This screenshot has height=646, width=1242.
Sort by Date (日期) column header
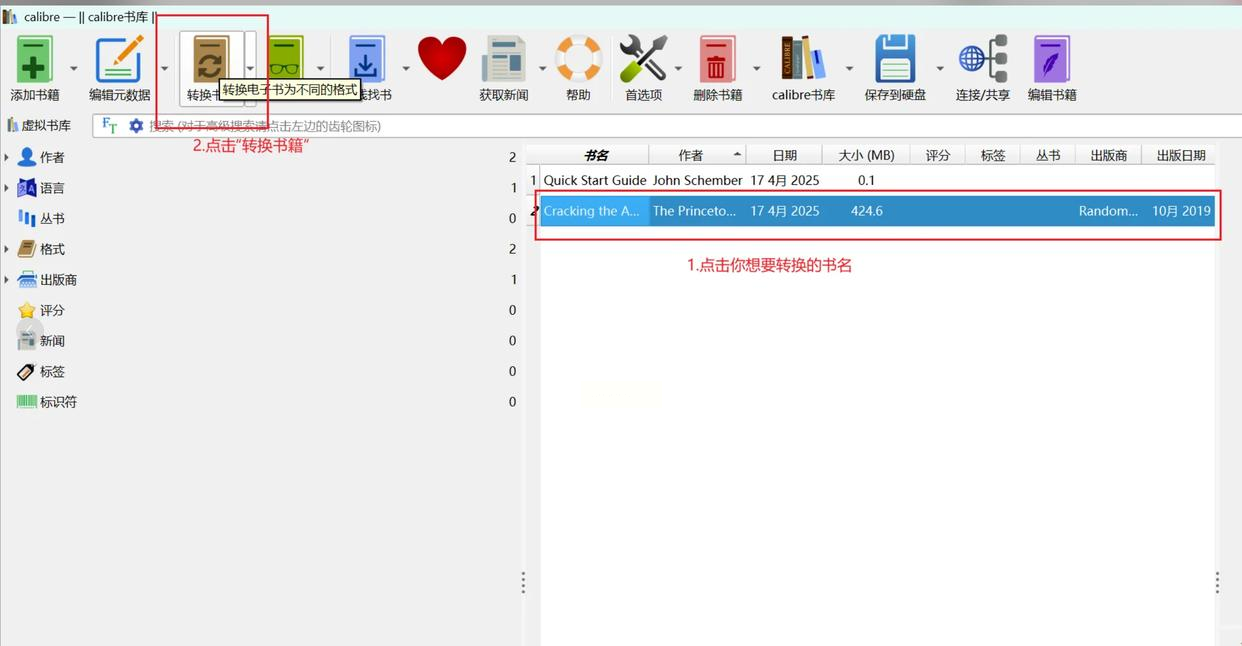click(784, 155)
